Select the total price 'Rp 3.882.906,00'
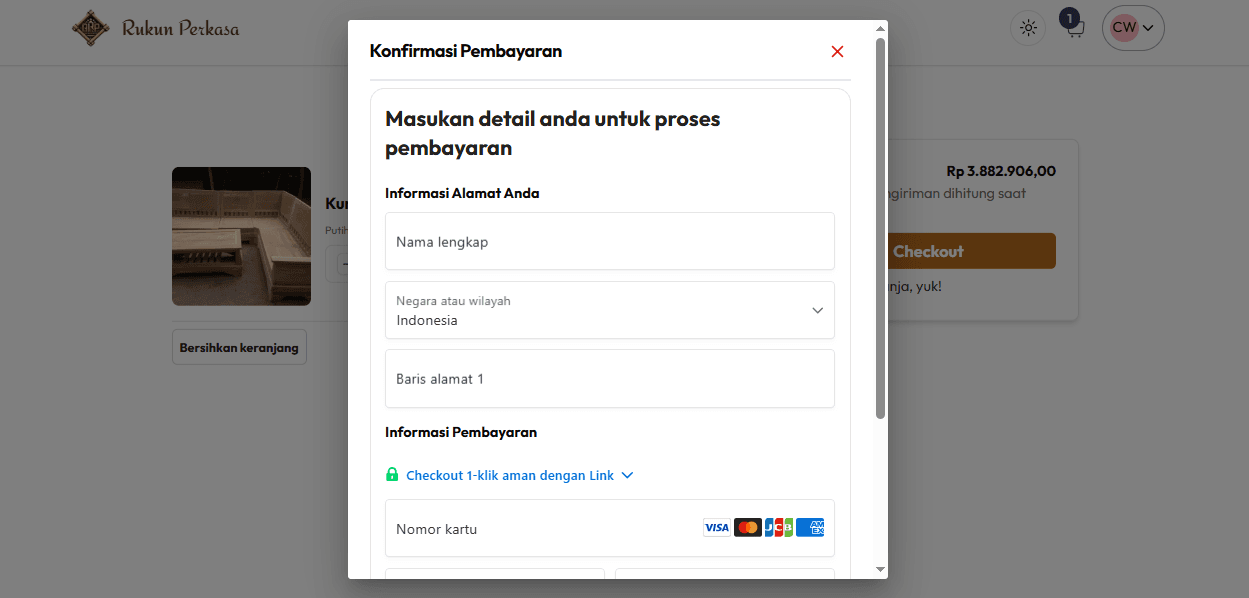The width and height of the screenshot is (1249, 598). 1001,171
